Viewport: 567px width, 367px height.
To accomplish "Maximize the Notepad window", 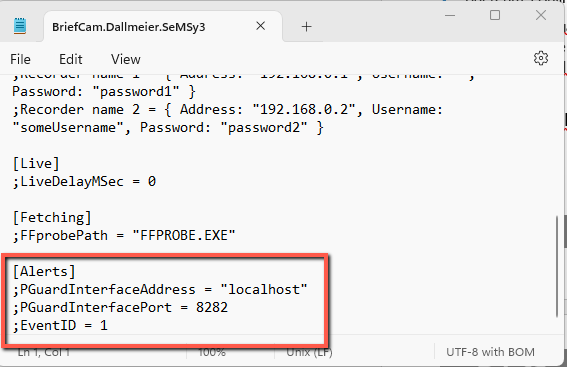I will 495,15.
